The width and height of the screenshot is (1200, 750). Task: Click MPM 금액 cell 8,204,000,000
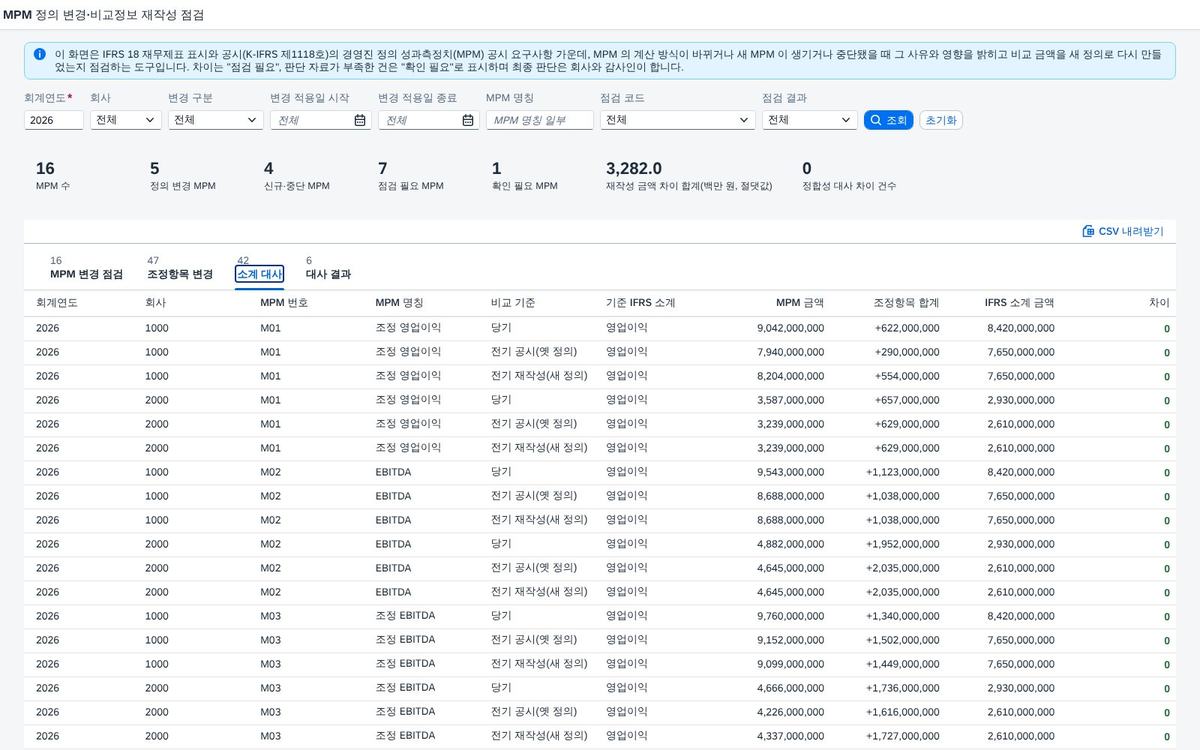791,376
